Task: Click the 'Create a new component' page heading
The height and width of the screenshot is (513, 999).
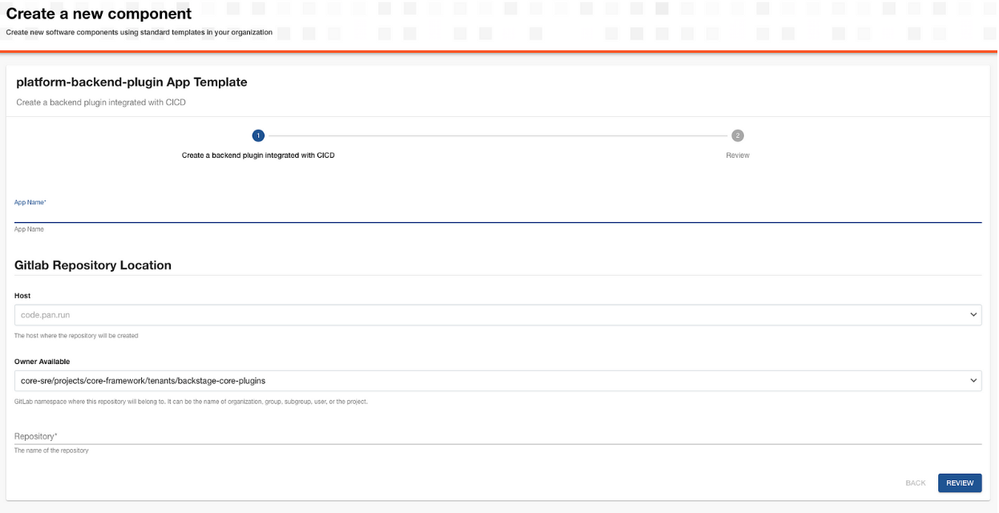Action: 99,14
